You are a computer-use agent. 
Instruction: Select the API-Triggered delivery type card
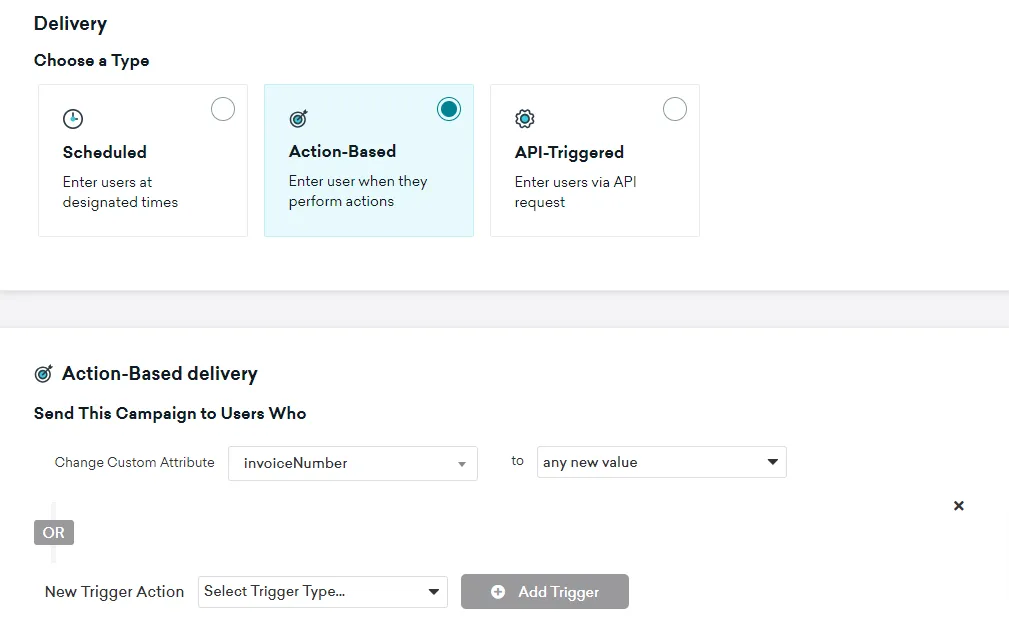point(594,160)
